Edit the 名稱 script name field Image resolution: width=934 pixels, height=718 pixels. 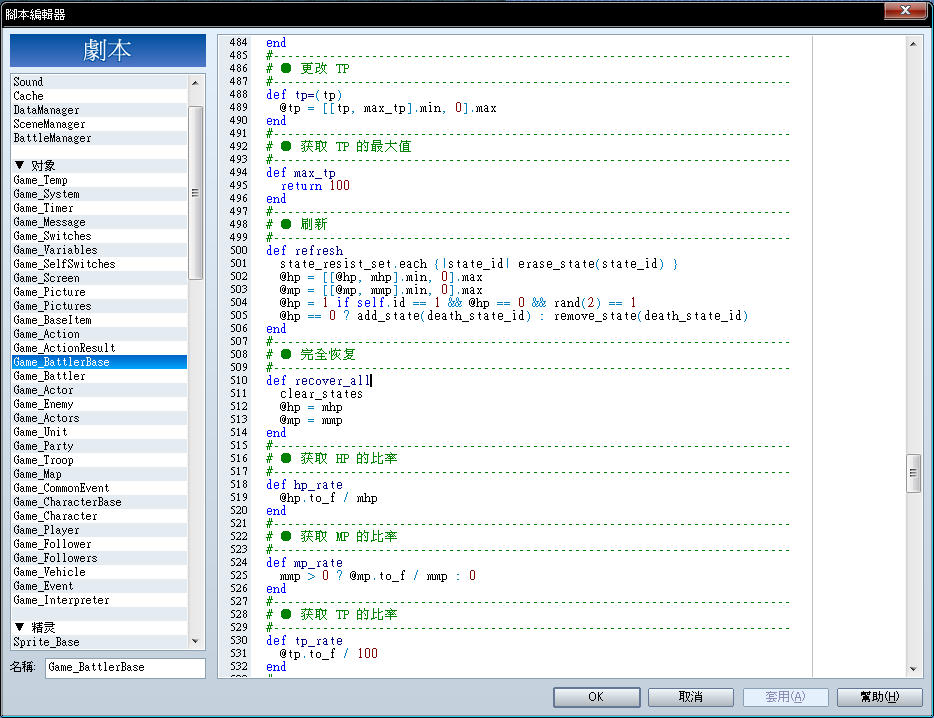[x=125, y=667]
